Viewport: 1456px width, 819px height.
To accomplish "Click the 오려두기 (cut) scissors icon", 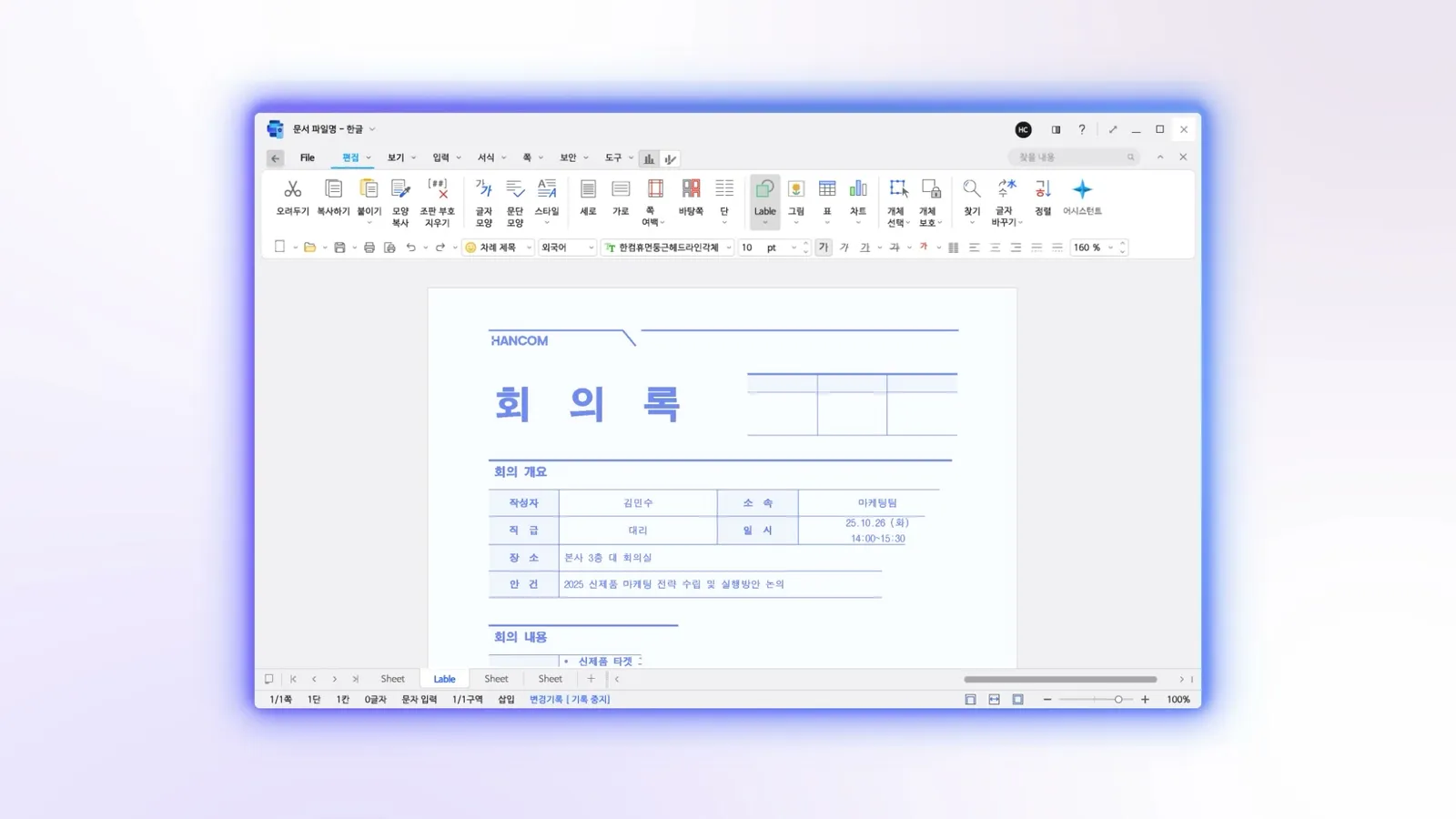I will coord(292,188).
